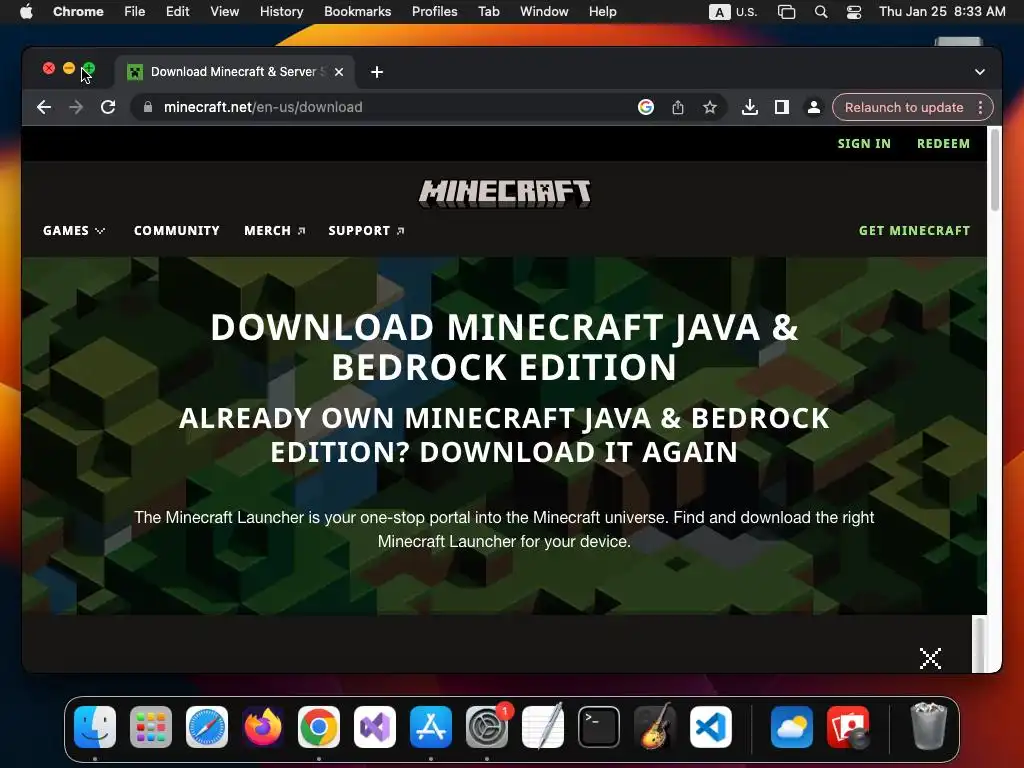Open the View menu
This screenshot has height=768, width=1024.
click(x=225, y=12)
